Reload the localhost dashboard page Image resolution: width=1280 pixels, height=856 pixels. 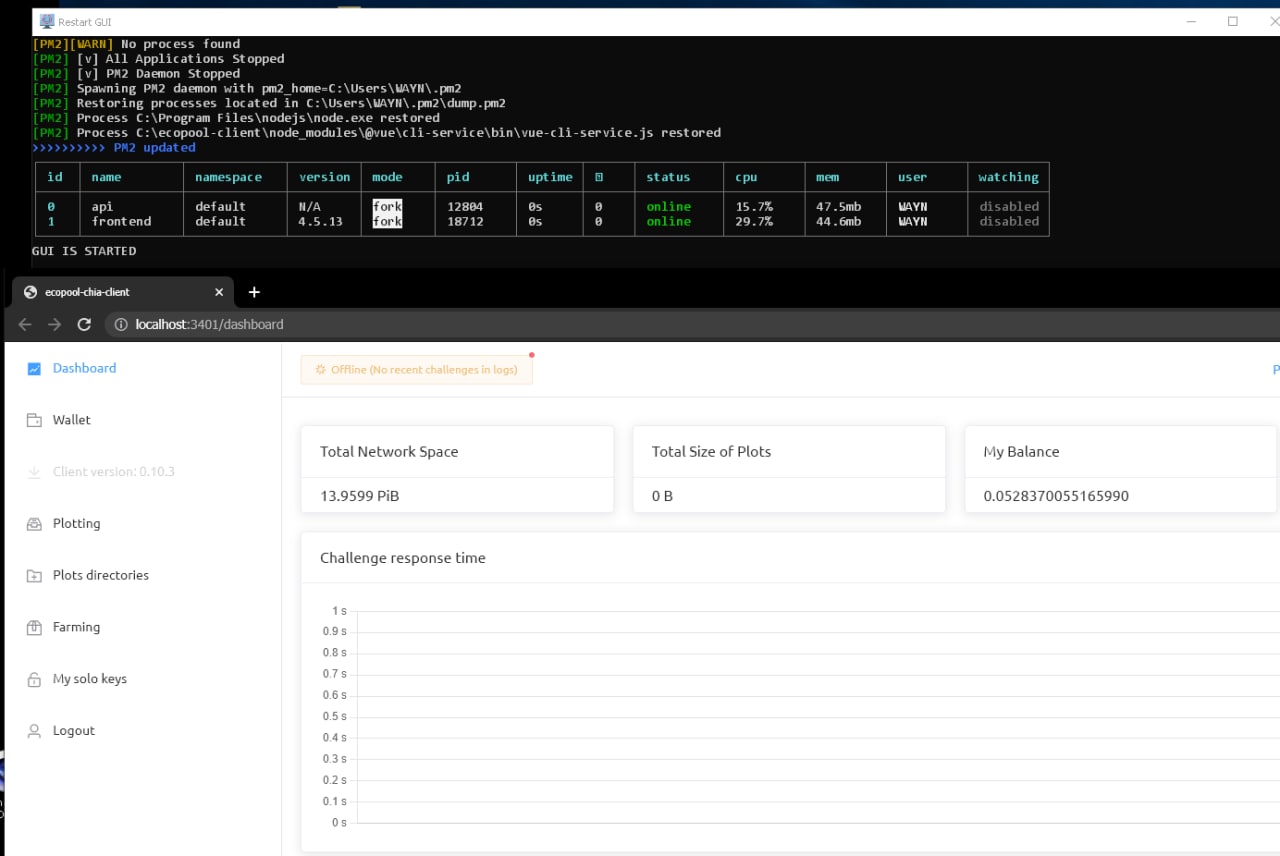point(84,324)
